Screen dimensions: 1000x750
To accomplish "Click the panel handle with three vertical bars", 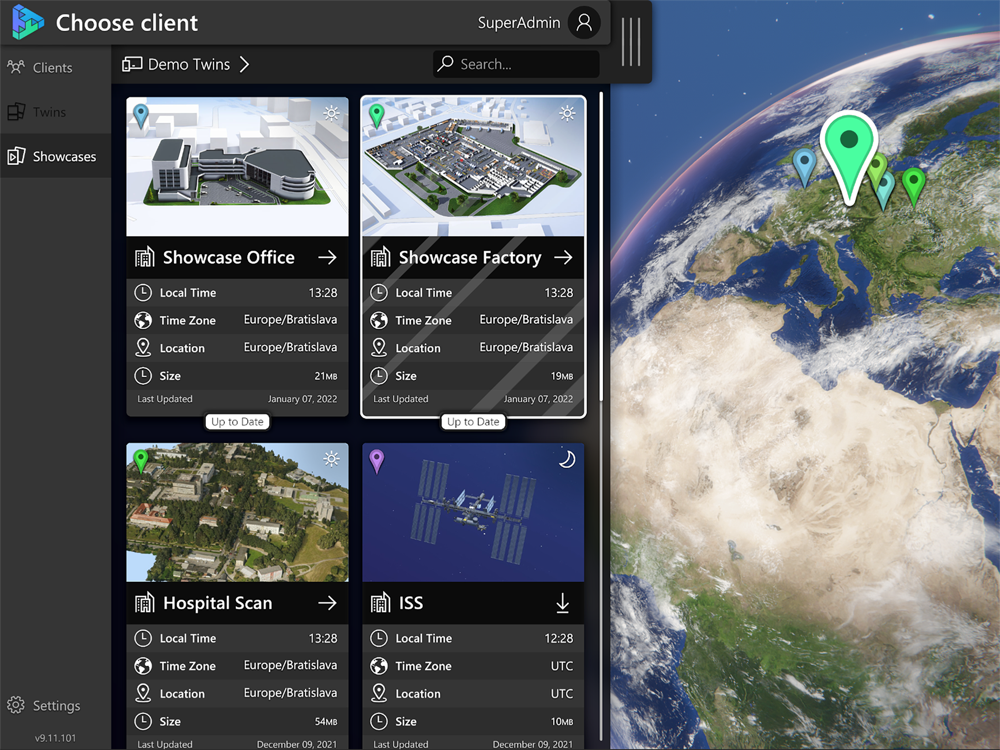I will (x=631, y=42).
